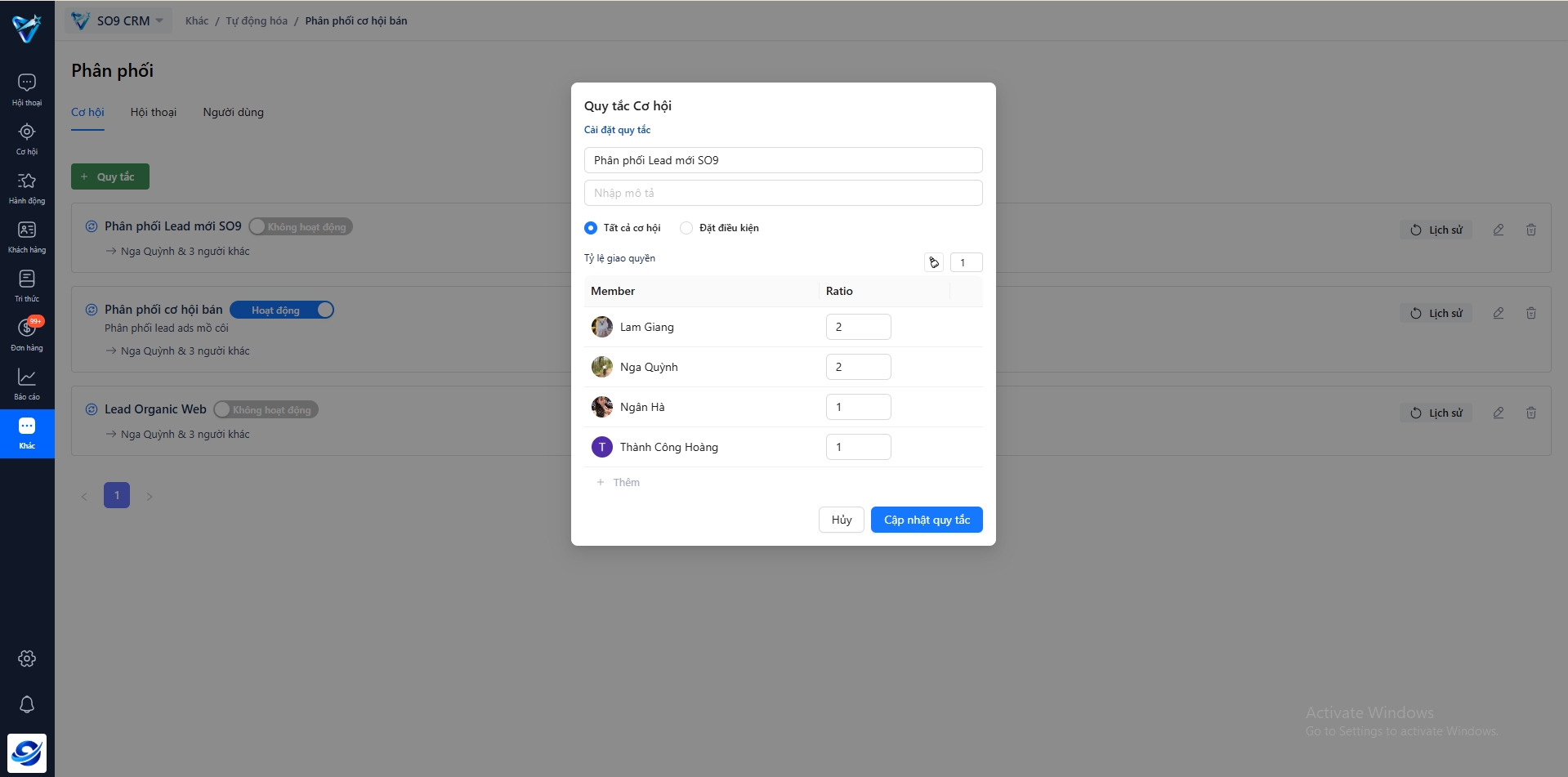Screen dimensions: 1568x777
Task: Click Cập nhật quy tắc button
Action: point(927,520)
